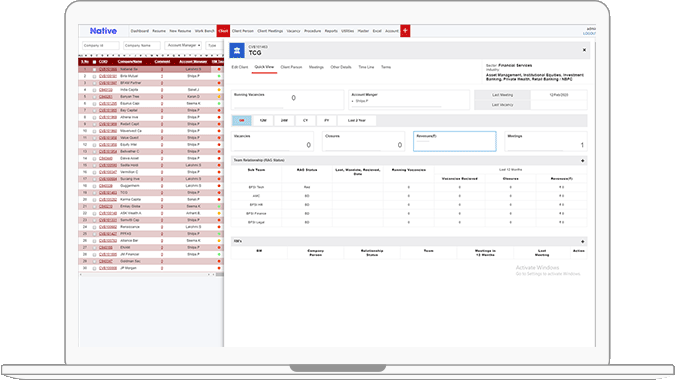The width and height of the screenshot is (675, 380).
Task: Click the BFSI Tech sub team cell
Action: (x=256, y=187)
